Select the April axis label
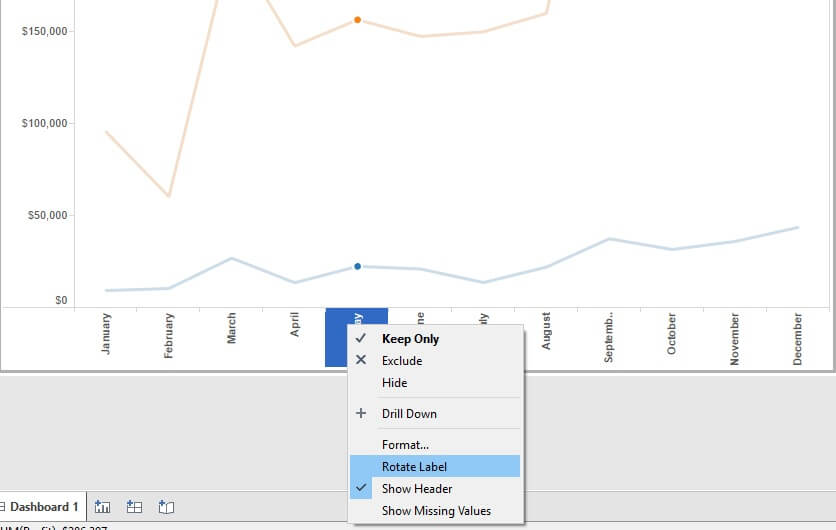 [294, 324]
